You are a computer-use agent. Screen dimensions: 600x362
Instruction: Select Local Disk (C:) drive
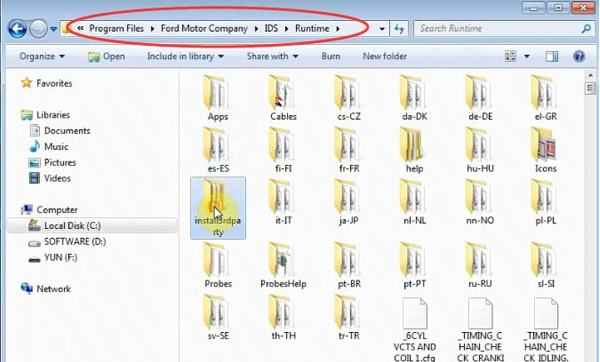92,226
